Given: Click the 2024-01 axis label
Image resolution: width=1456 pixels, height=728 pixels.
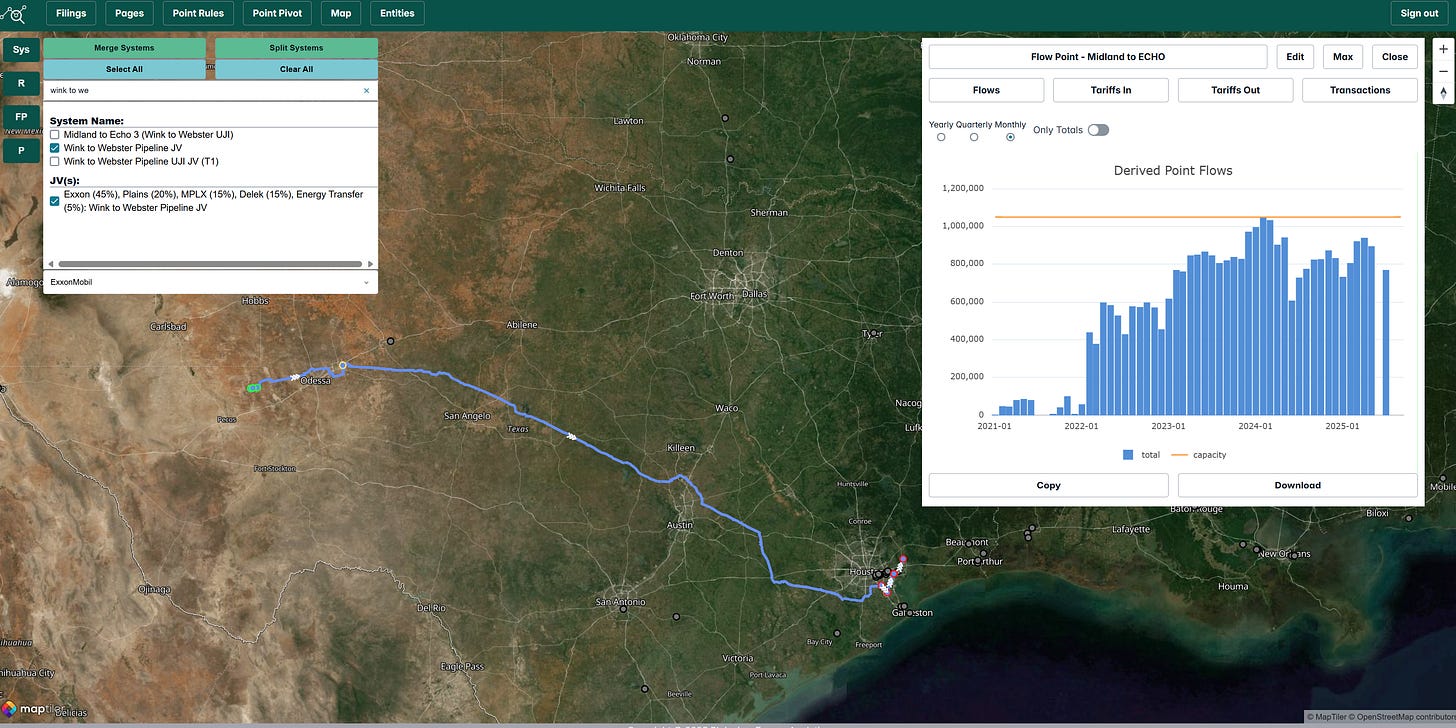Looking at the screenshot, I should tap(1255, 425).
